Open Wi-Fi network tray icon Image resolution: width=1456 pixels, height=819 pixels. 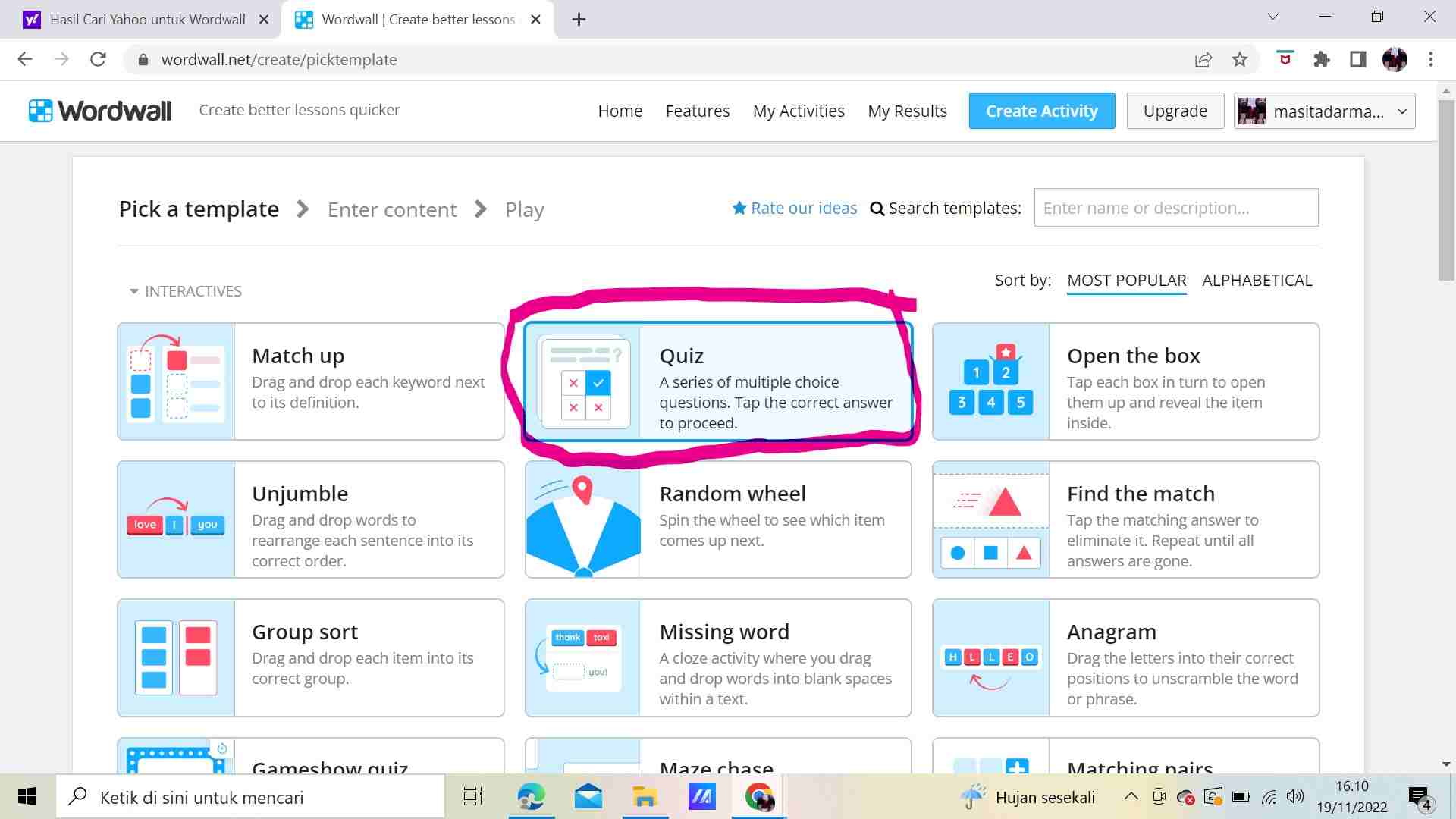(x=1269, y=796)
